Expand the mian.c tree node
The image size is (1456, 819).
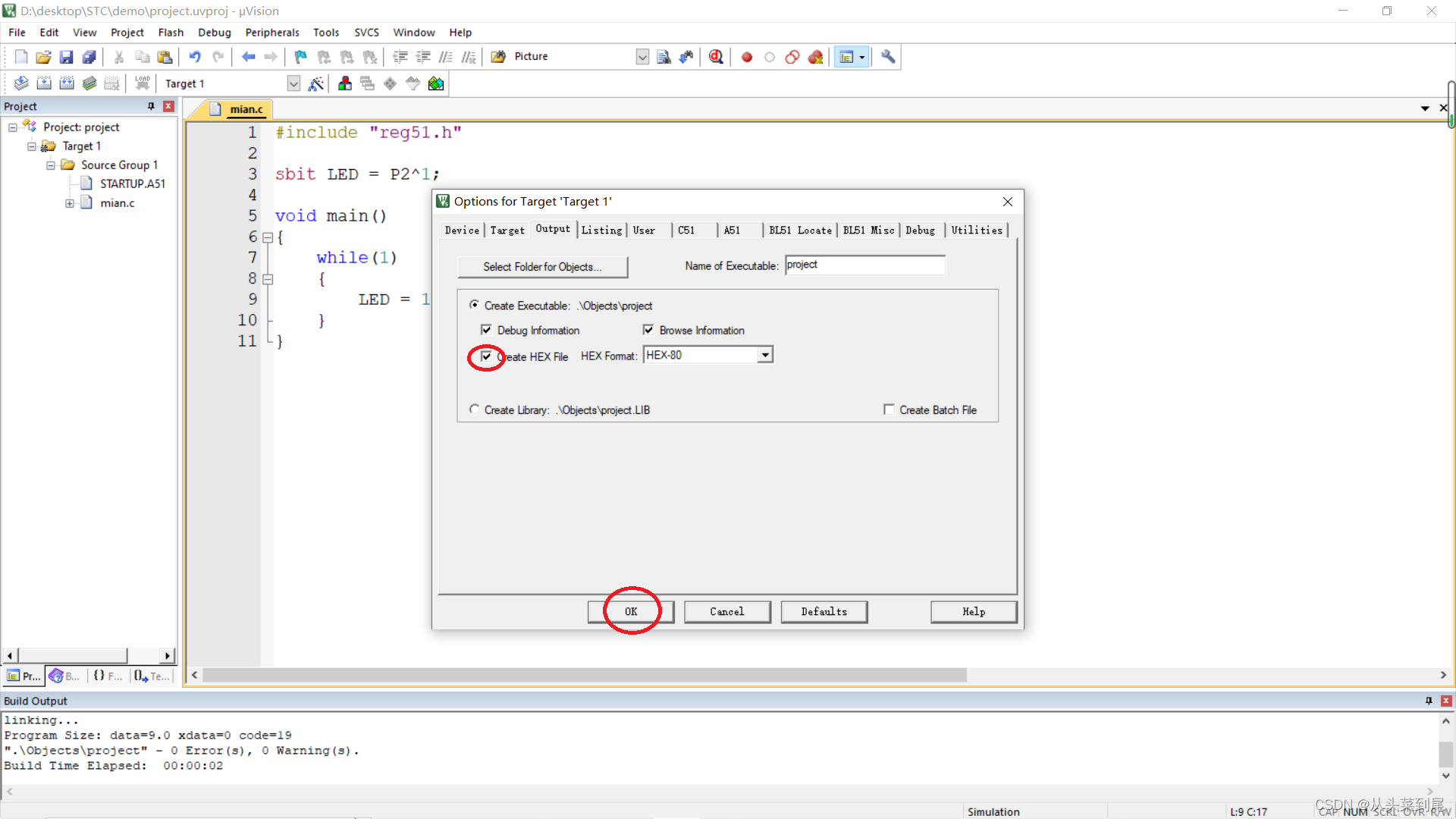70,203
